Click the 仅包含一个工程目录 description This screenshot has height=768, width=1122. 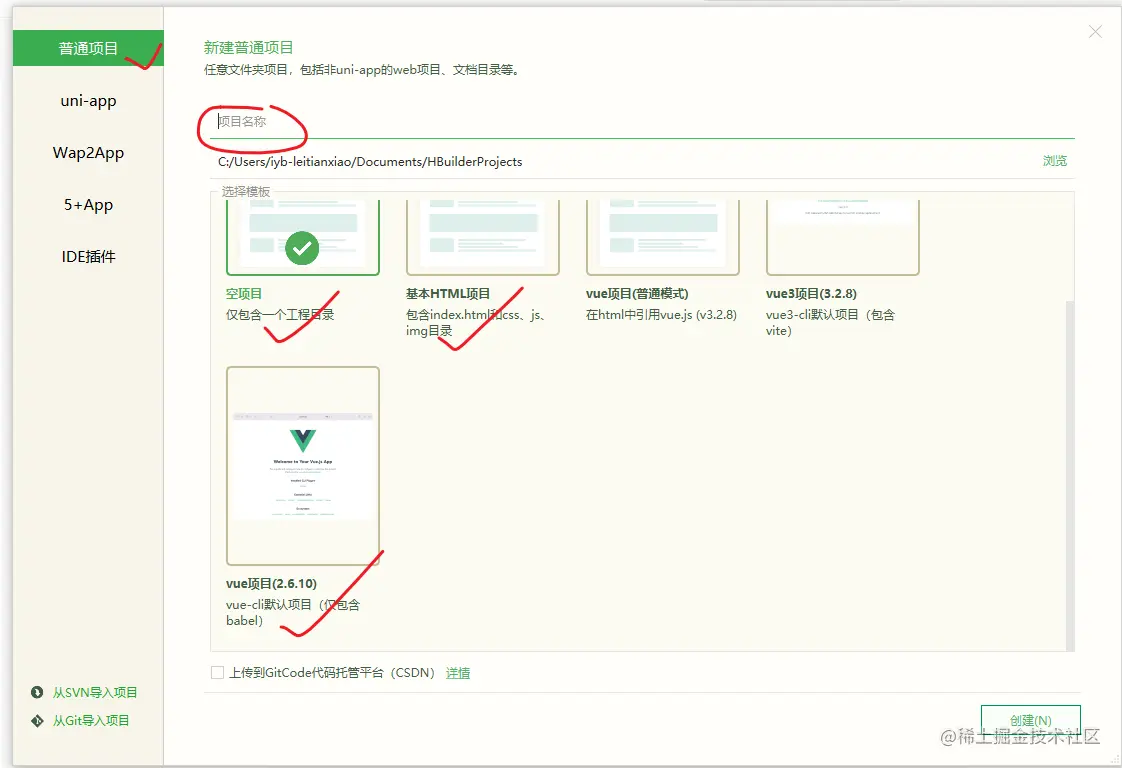pyautogui.click(x=280, y=314)
